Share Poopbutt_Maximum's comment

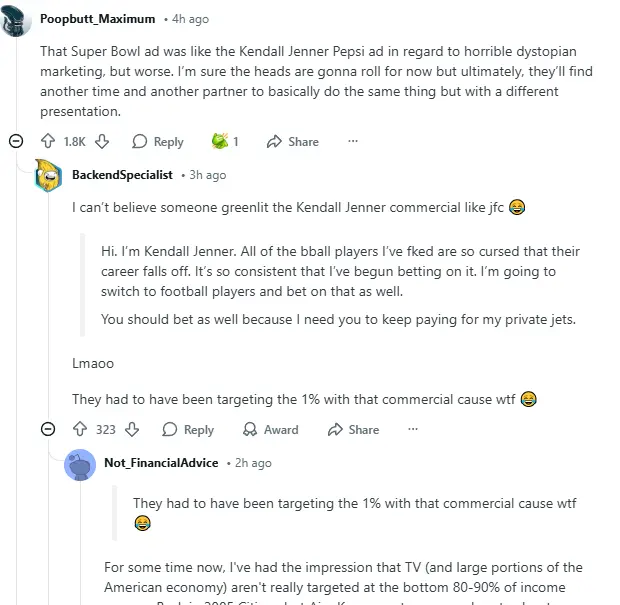tap(292, 142)
